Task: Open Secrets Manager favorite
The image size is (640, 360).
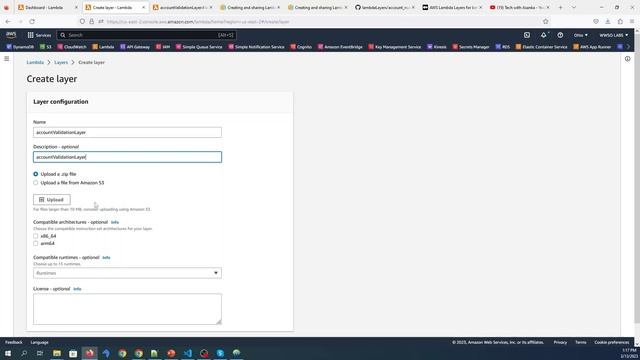Action: click(x=471, y=47)
